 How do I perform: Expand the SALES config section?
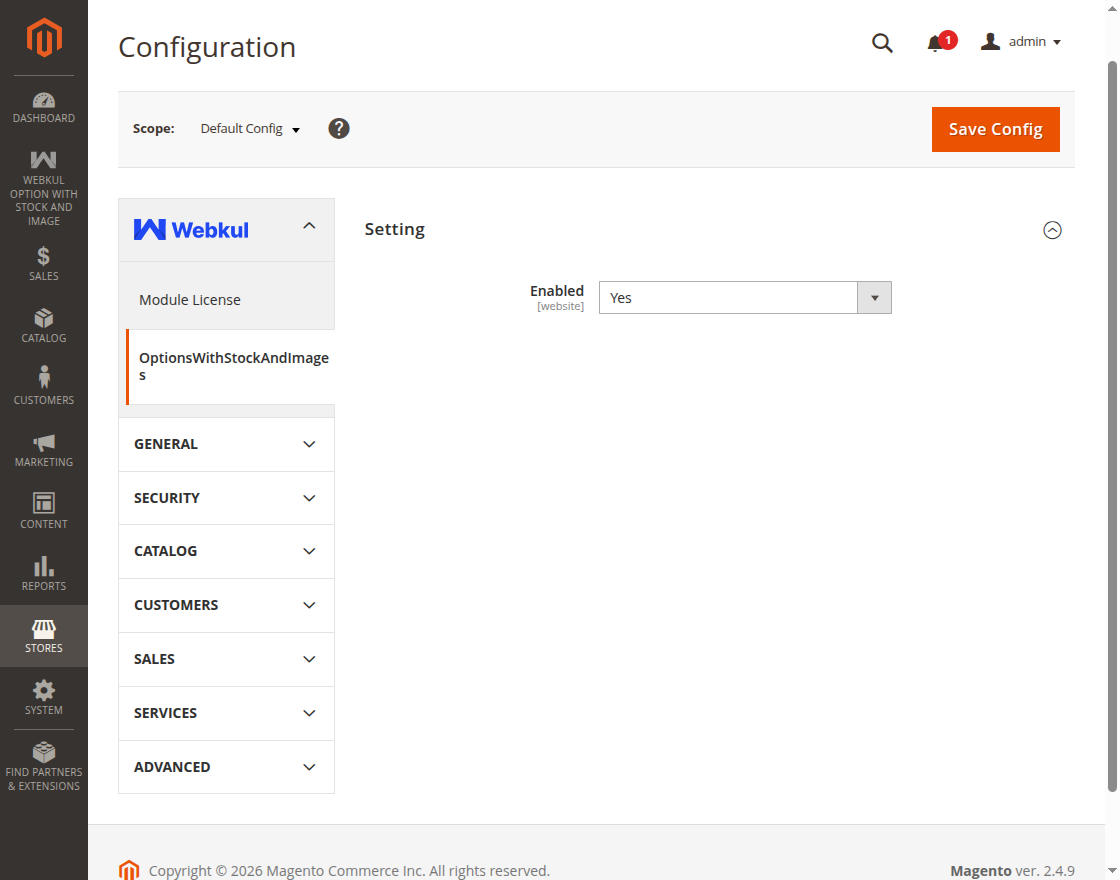[226, 659]
